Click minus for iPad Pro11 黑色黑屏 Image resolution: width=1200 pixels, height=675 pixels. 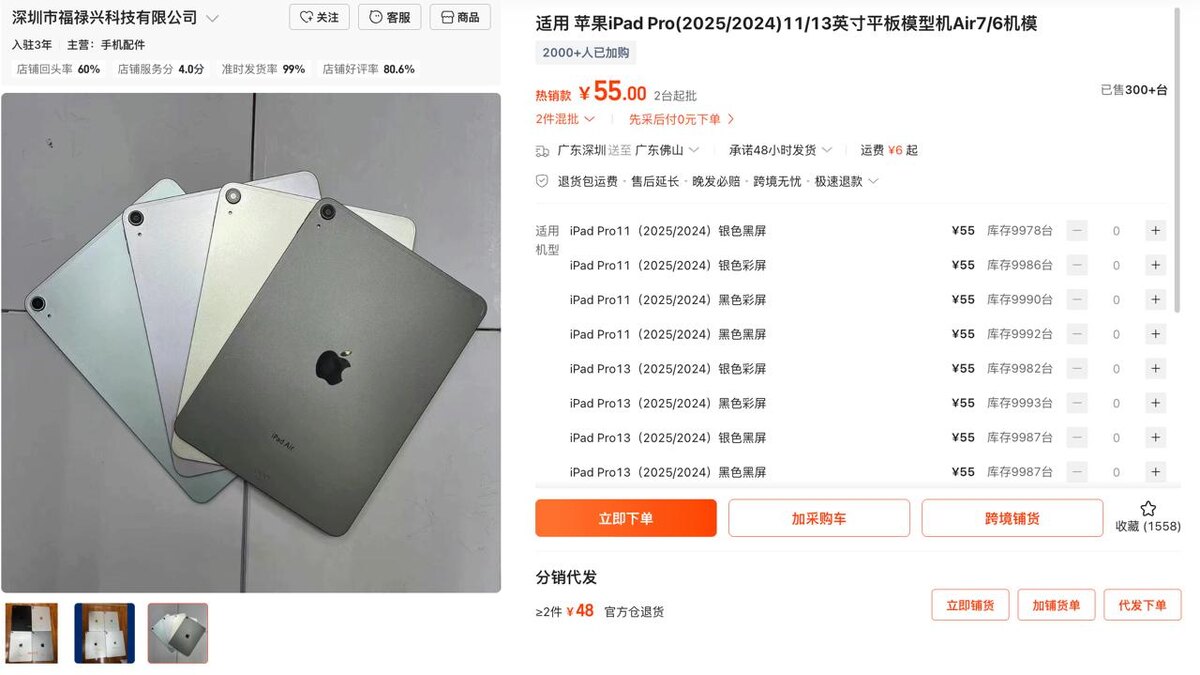point(1077,334)
